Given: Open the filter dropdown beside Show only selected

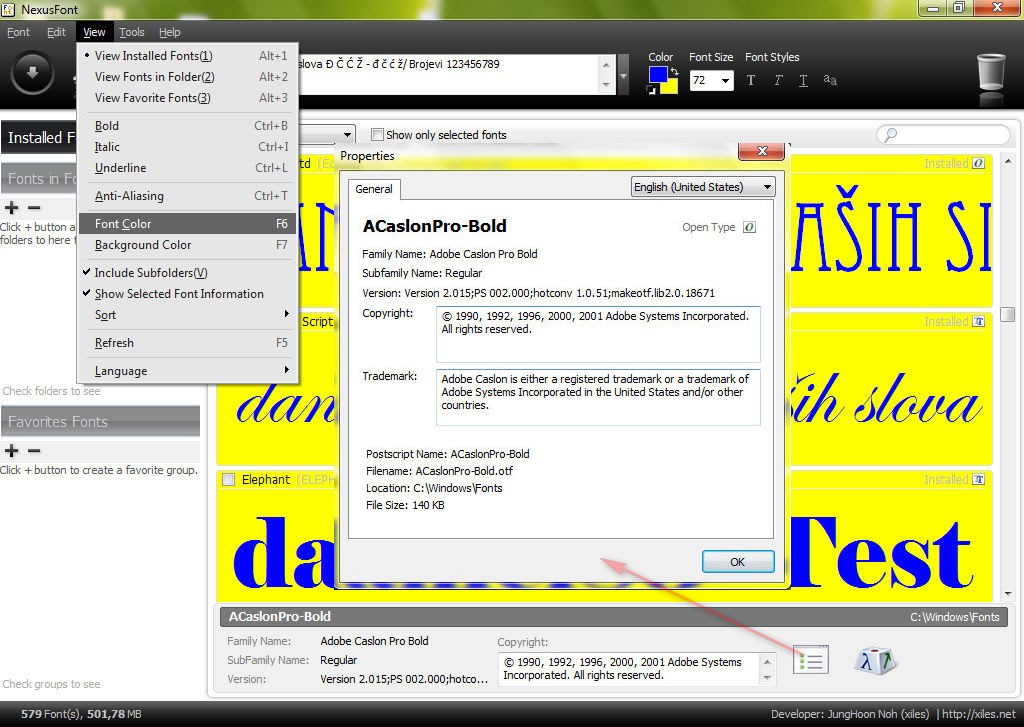Looking at the screenshot, I should pos(347,135).
